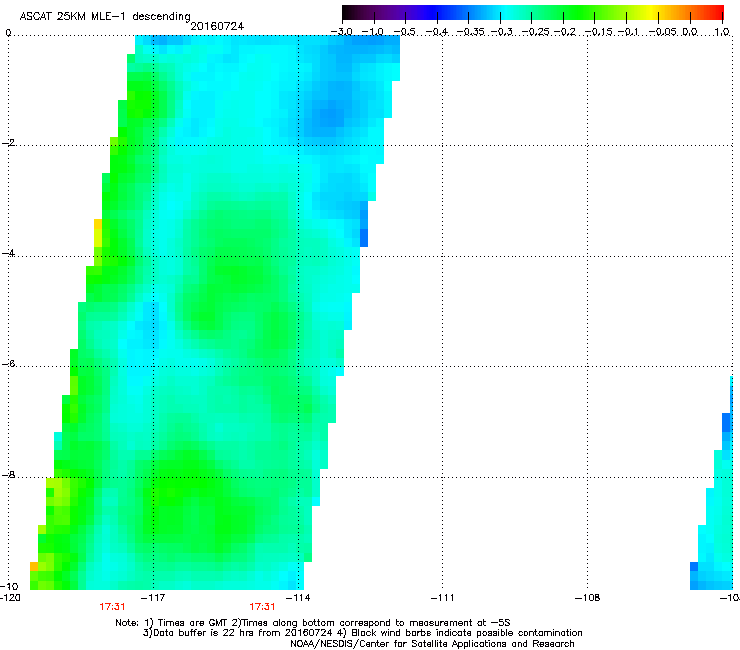Click the colorbar label -0.05
Viewport: 740px width, 650px height.
664,32
